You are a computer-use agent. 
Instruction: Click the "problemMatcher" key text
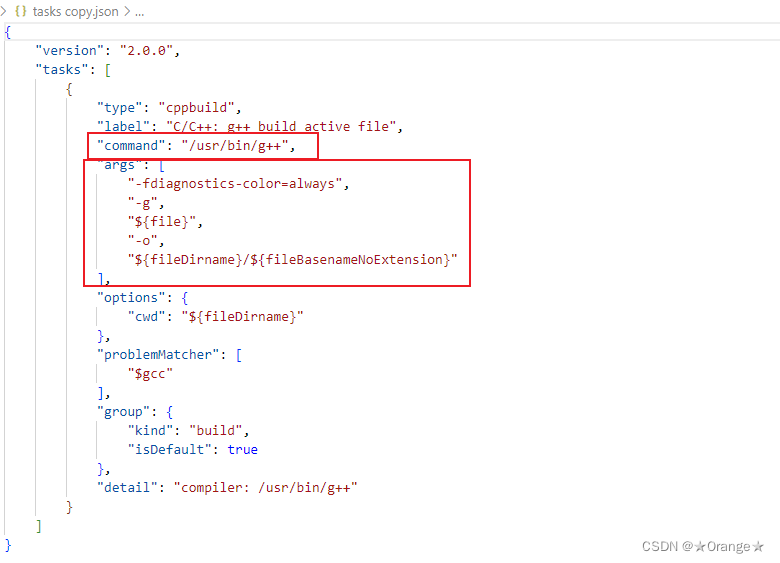click(x=158, y=355)
